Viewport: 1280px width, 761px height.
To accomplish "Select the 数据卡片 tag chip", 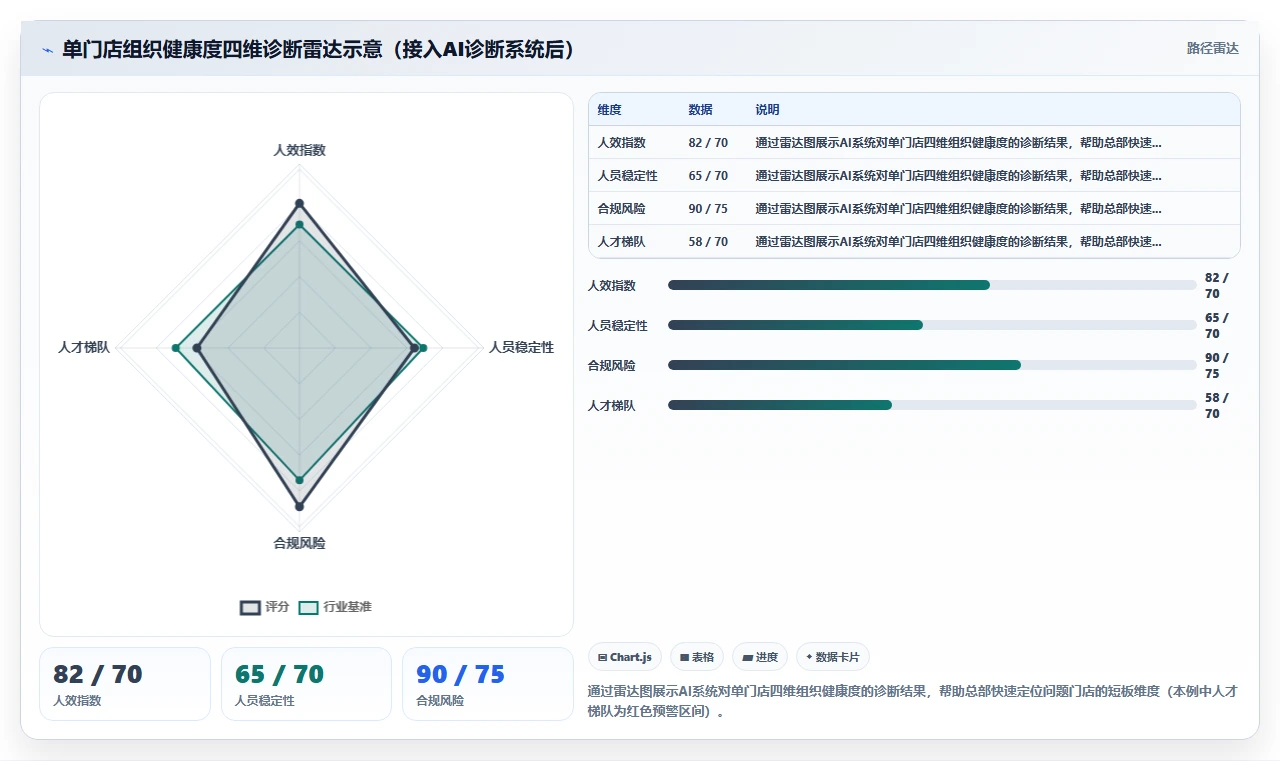I will 833,657.
